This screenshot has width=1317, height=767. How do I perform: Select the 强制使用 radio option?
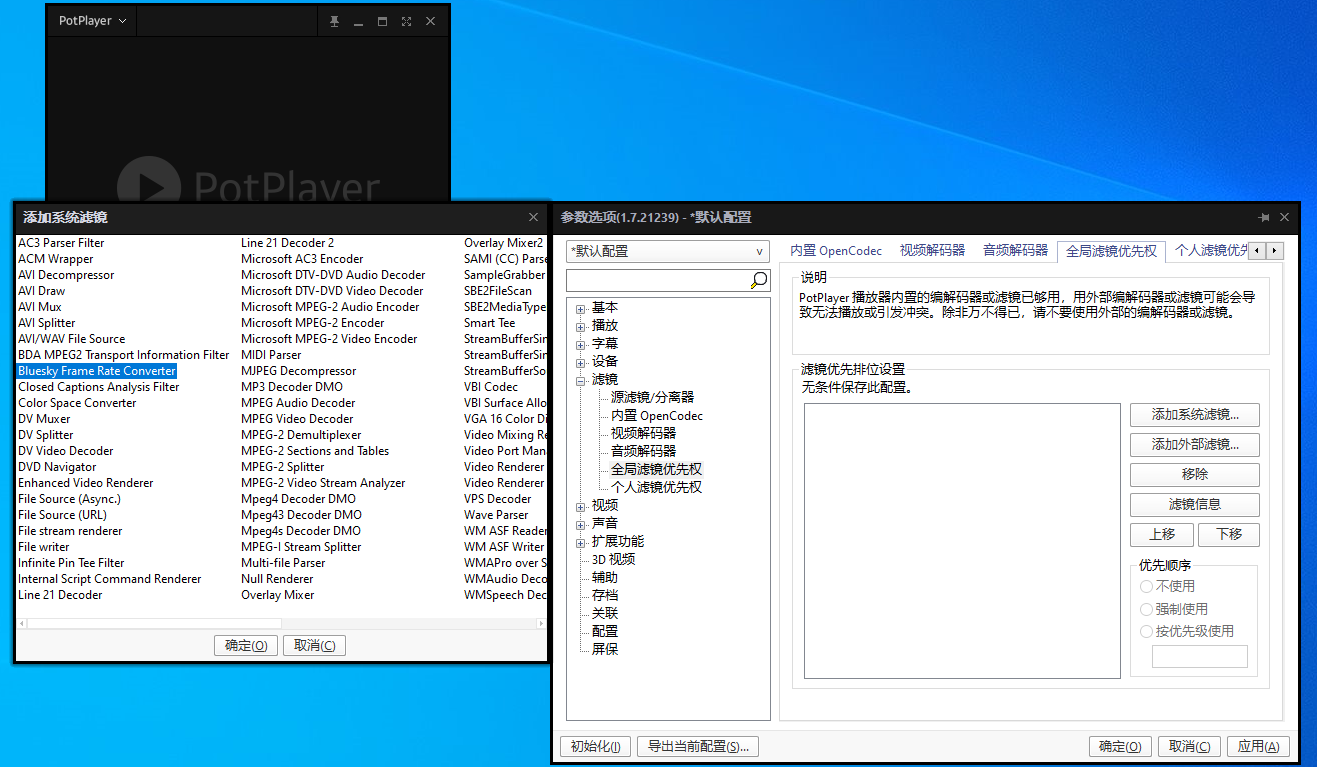click(x=1175, y=609)
